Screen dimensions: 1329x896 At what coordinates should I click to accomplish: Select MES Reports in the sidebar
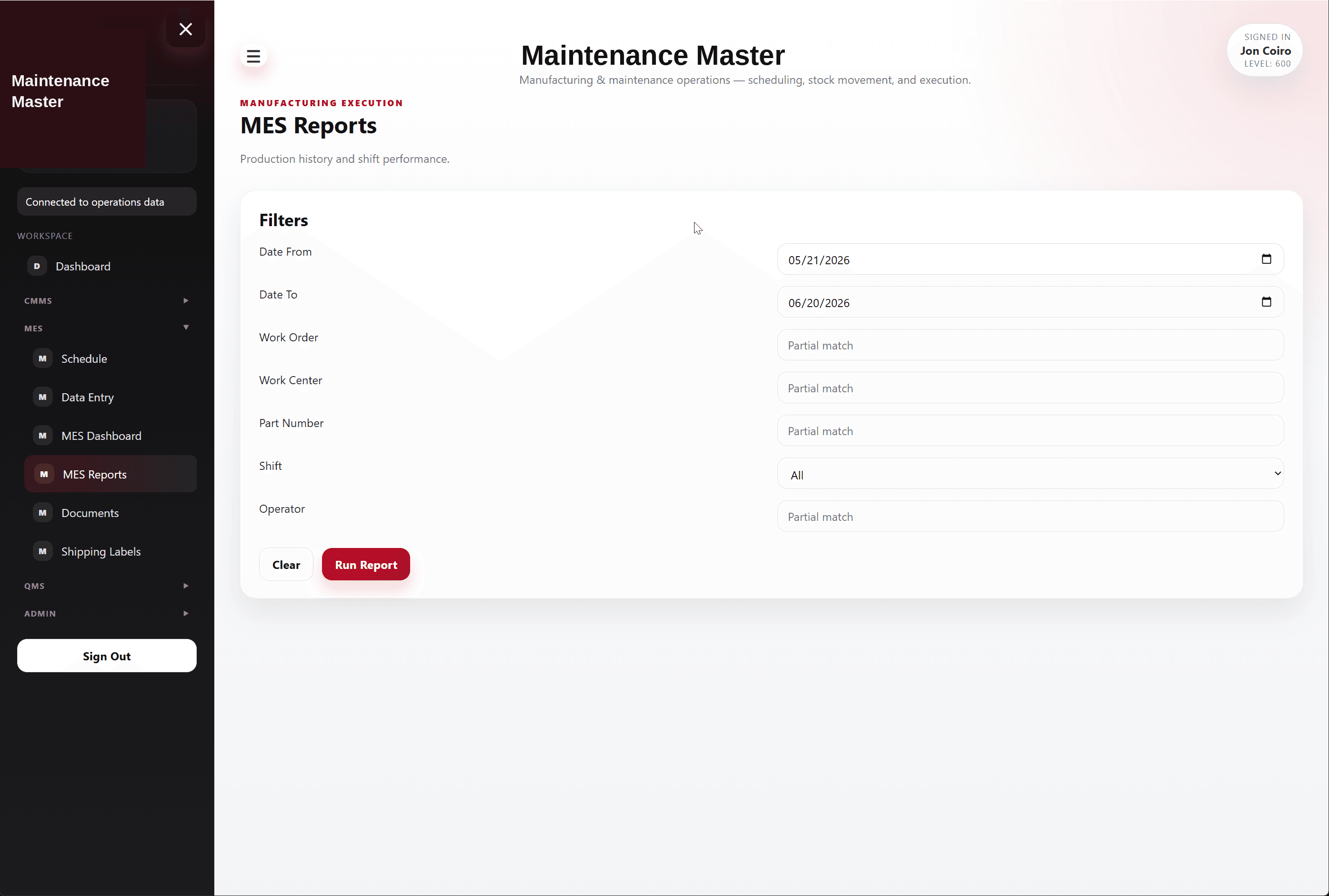click(110, 474)
